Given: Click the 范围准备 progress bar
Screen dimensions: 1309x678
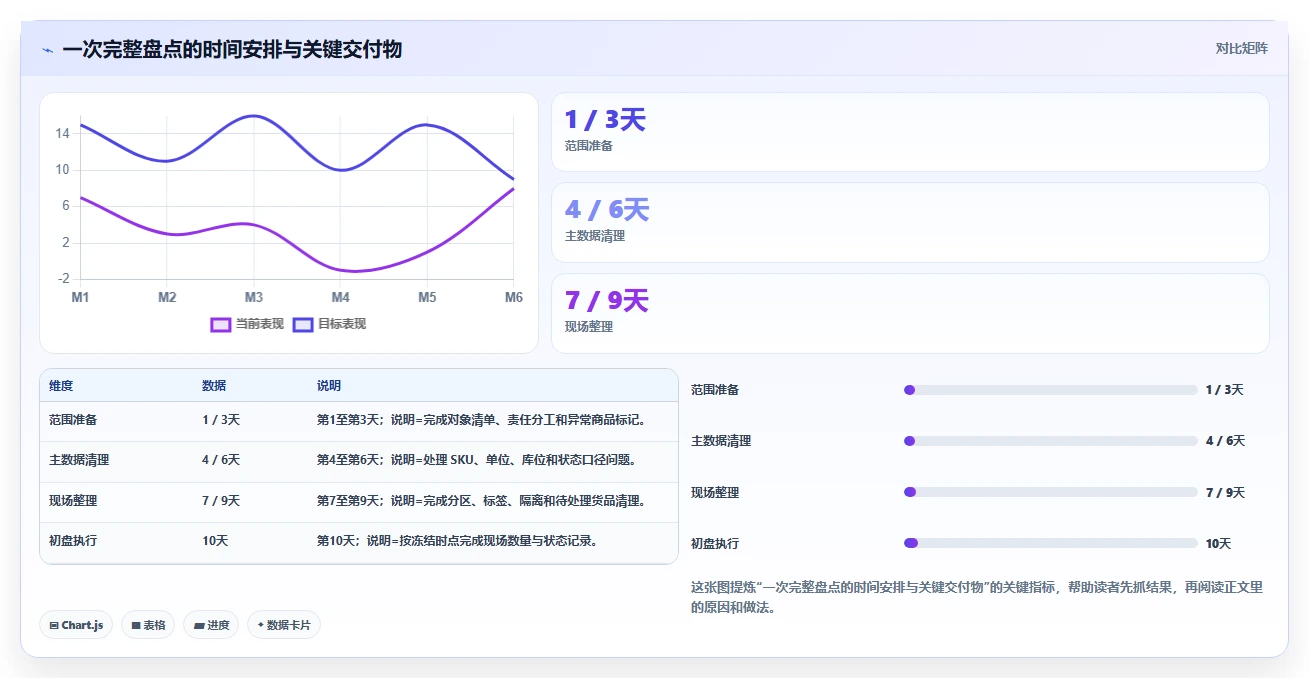Looking at the screenshot, I should [1050, 390].
